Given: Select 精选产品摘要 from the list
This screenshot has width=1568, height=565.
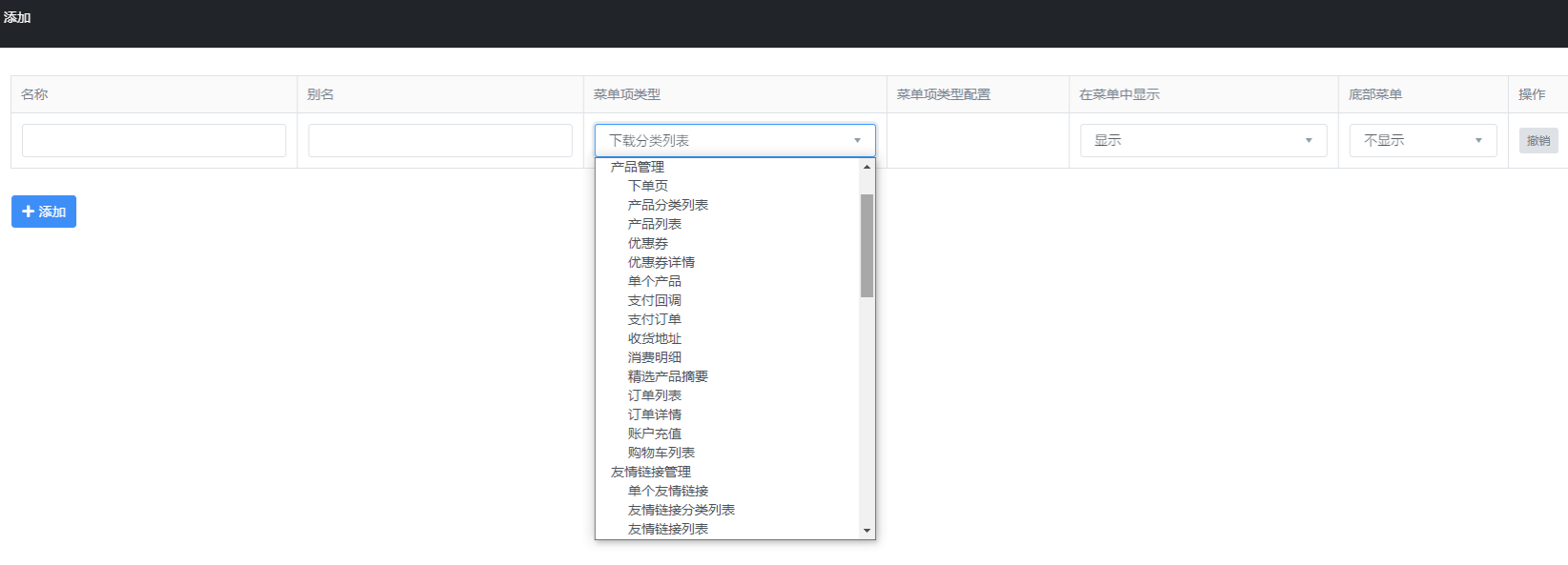Looking at the screenshot, I should [x=667, y=376].
